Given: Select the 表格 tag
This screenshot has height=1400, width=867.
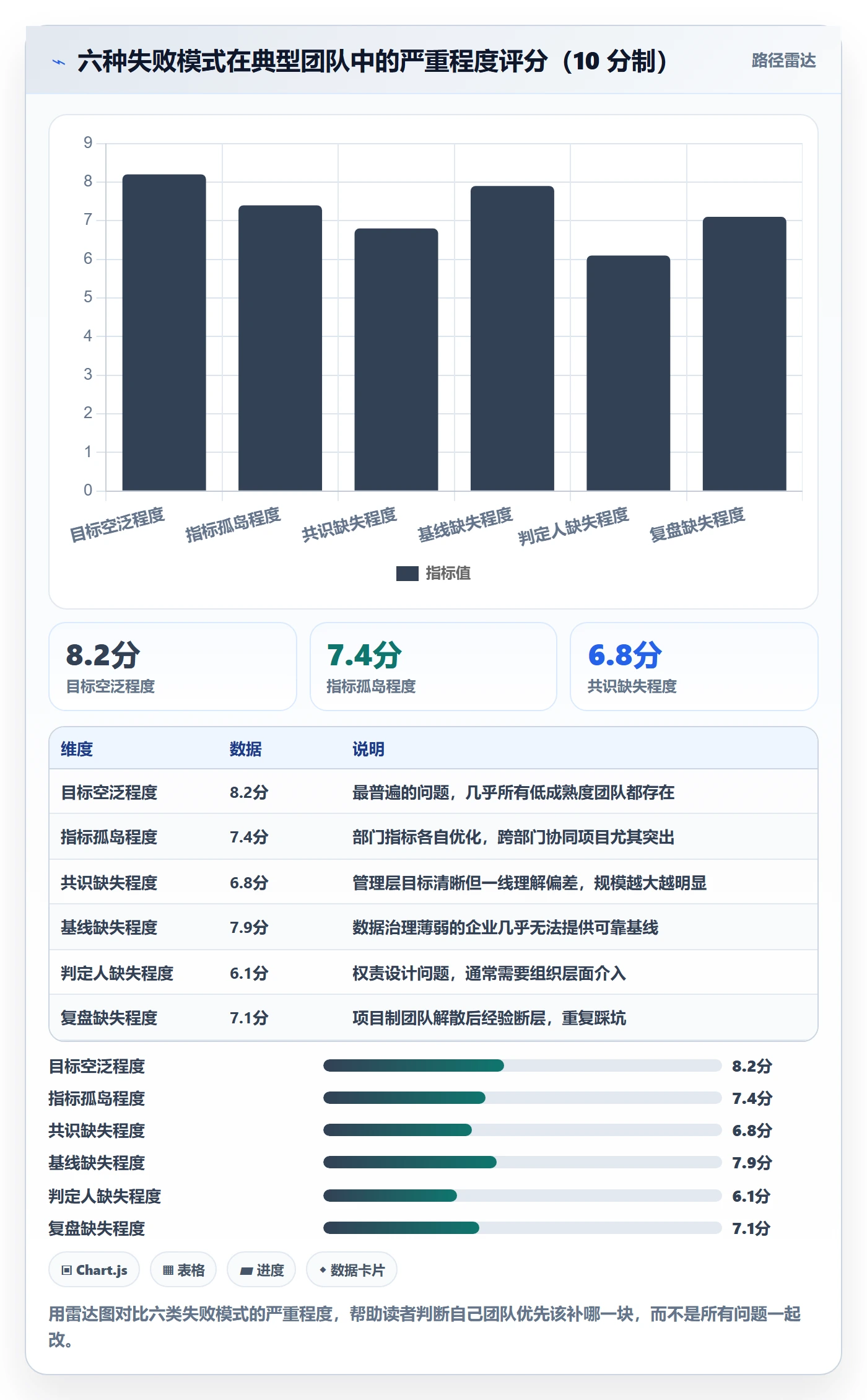Looking at the screenshot, I should pos(183,1270).
